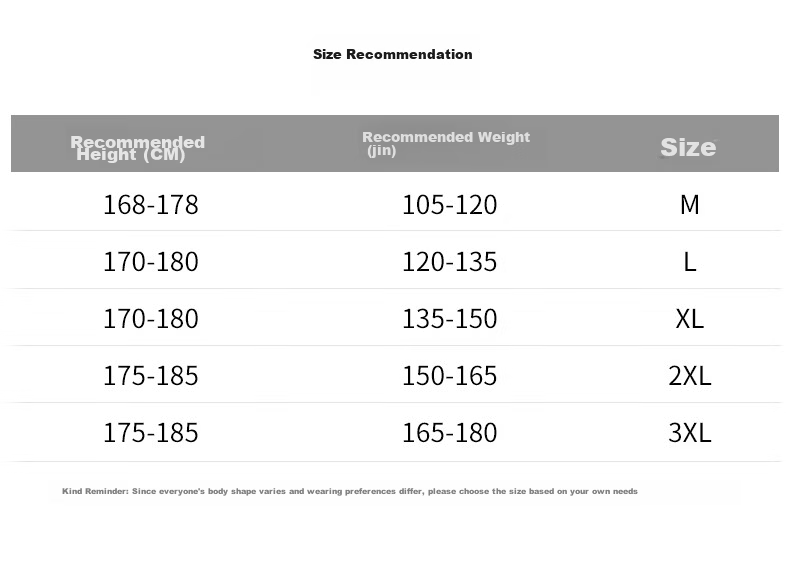Click the Size column header

tap(688, 147)
